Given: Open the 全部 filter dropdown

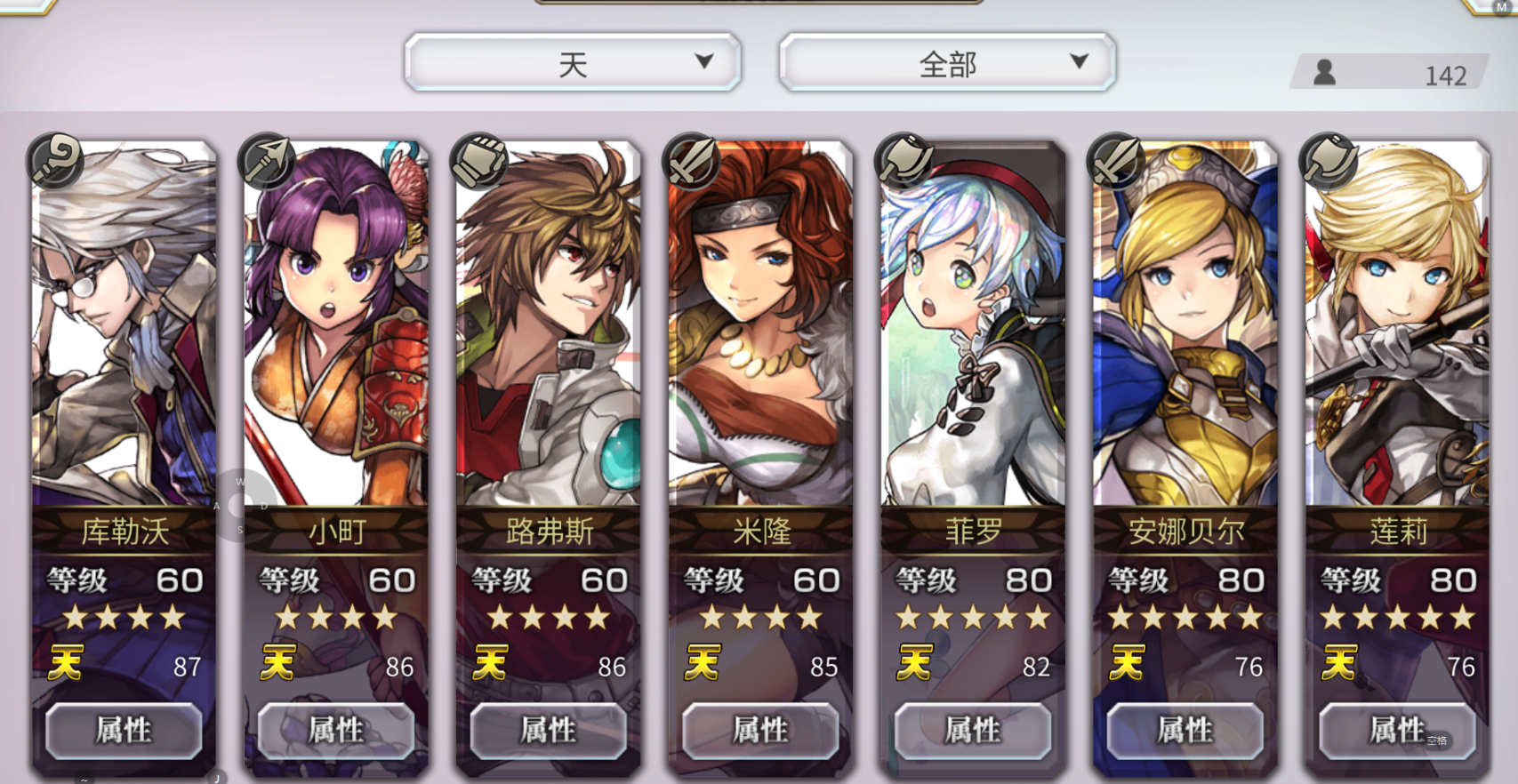Looking at the screenshot, I should (947, 62).
